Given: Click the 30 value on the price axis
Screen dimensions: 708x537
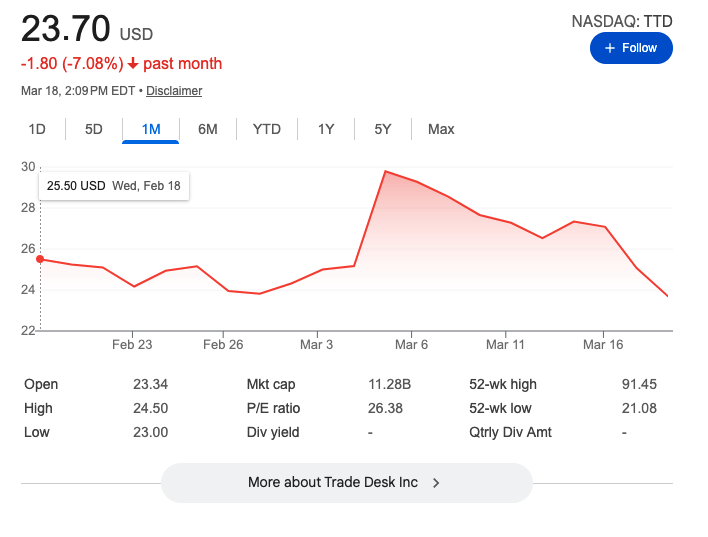Looking at the screenshot, I should point(28,167).
